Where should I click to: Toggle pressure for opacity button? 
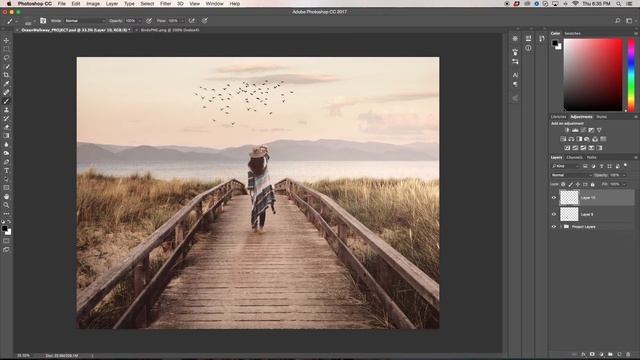click(x=149, y=20)
